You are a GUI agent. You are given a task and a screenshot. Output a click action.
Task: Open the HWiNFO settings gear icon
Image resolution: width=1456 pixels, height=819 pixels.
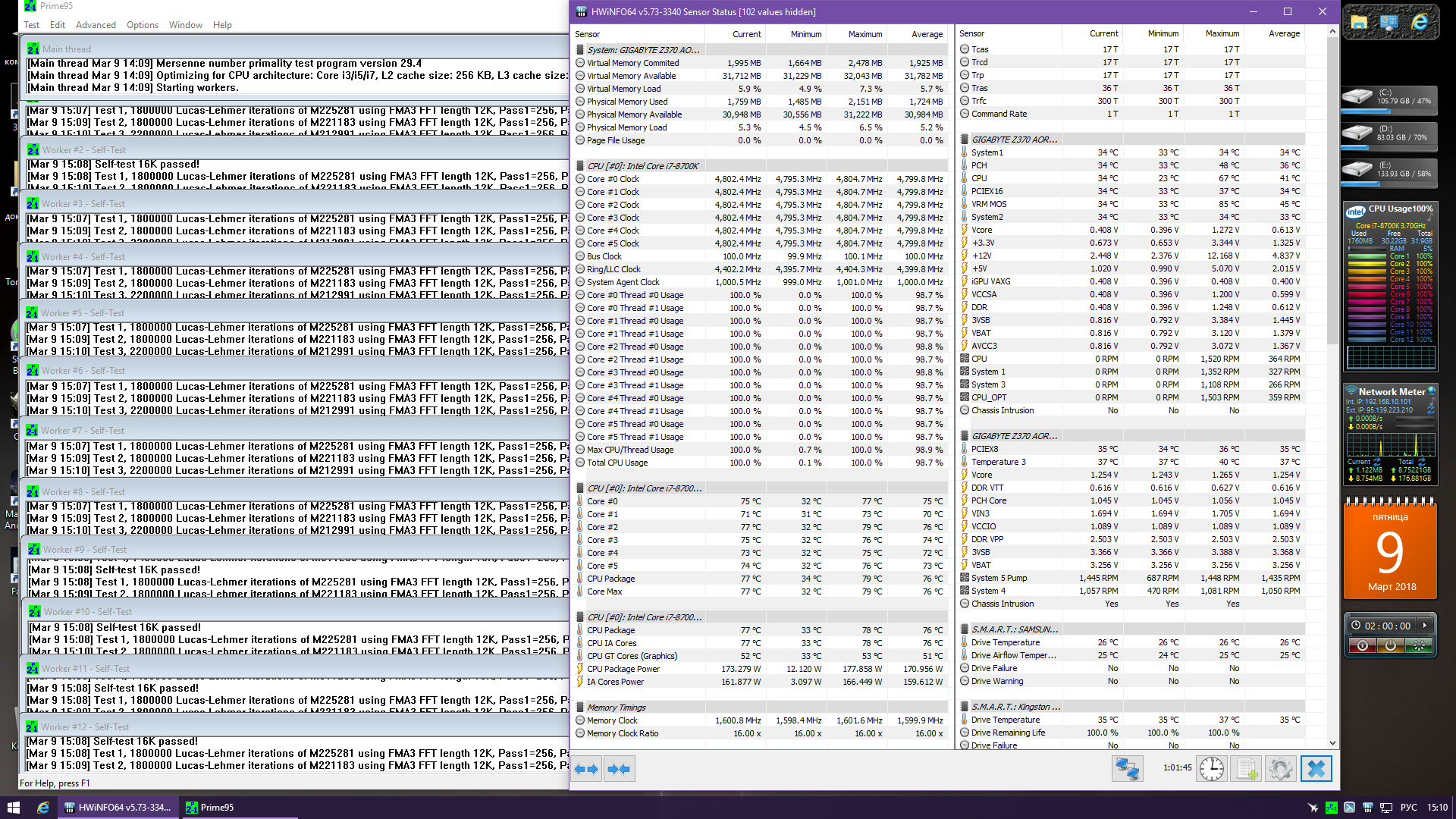click(1281, 769)
